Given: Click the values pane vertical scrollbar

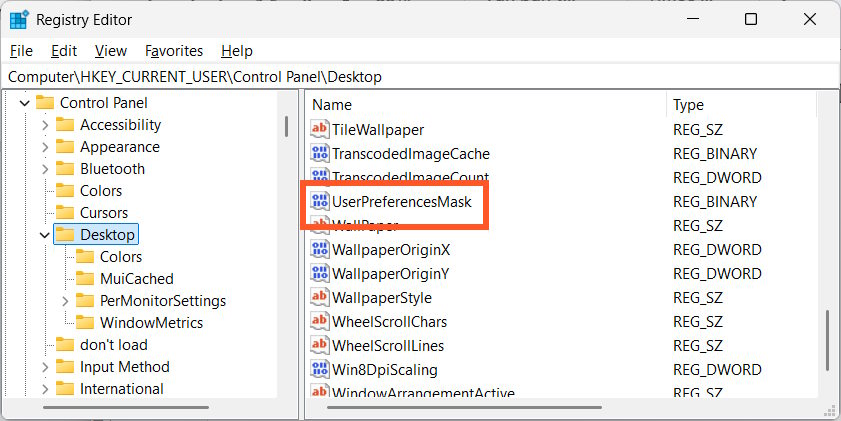Looking at the screenshot, I should (826, 340).
